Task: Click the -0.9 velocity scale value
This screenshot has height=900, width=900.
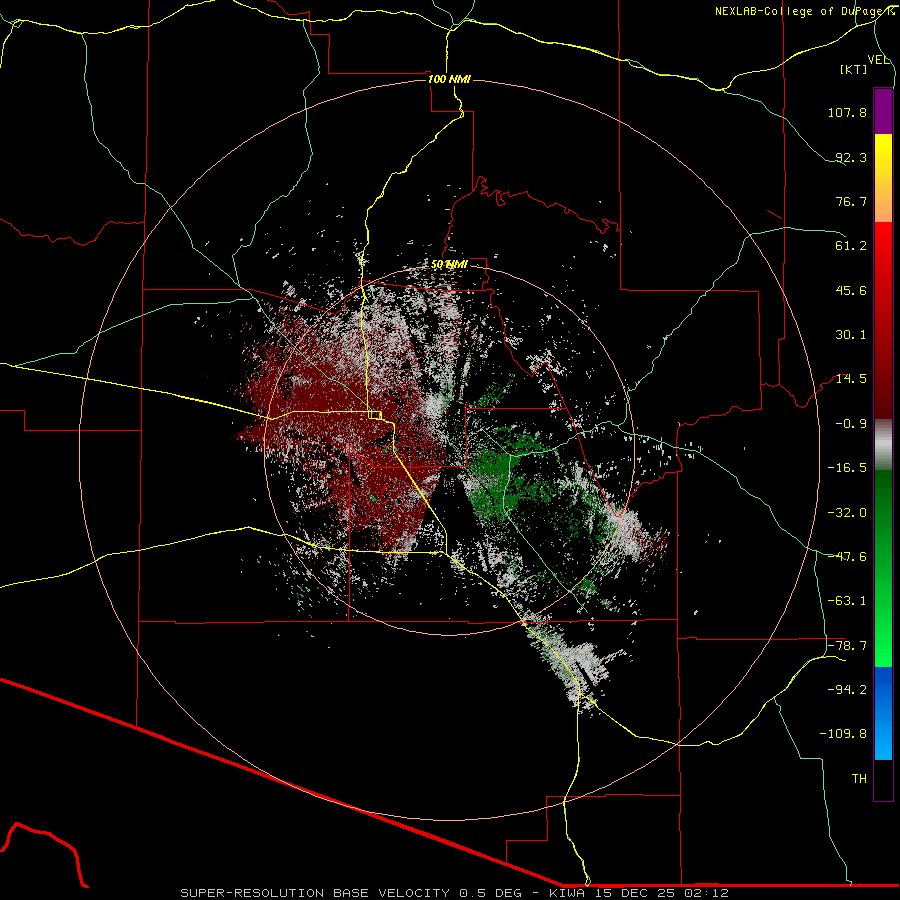Action: click(x=851, y=424)
